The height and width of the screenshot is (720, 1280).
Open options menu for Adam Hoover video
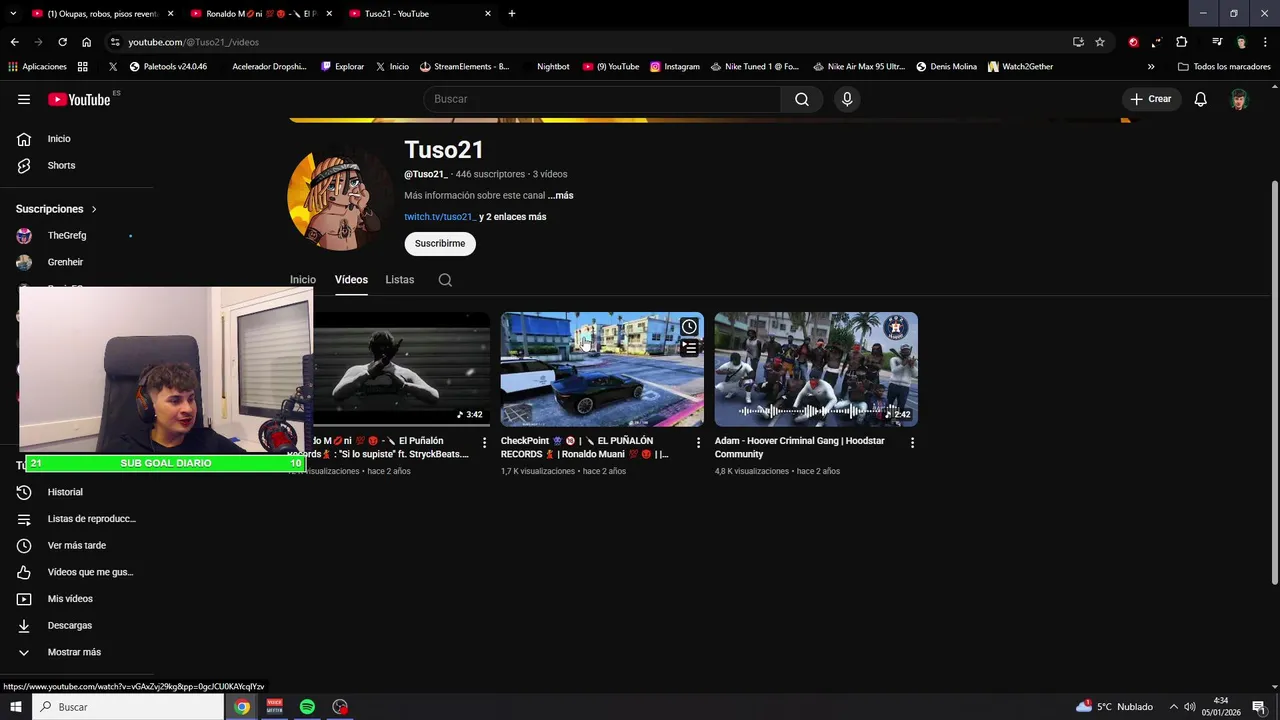[912, 442]
